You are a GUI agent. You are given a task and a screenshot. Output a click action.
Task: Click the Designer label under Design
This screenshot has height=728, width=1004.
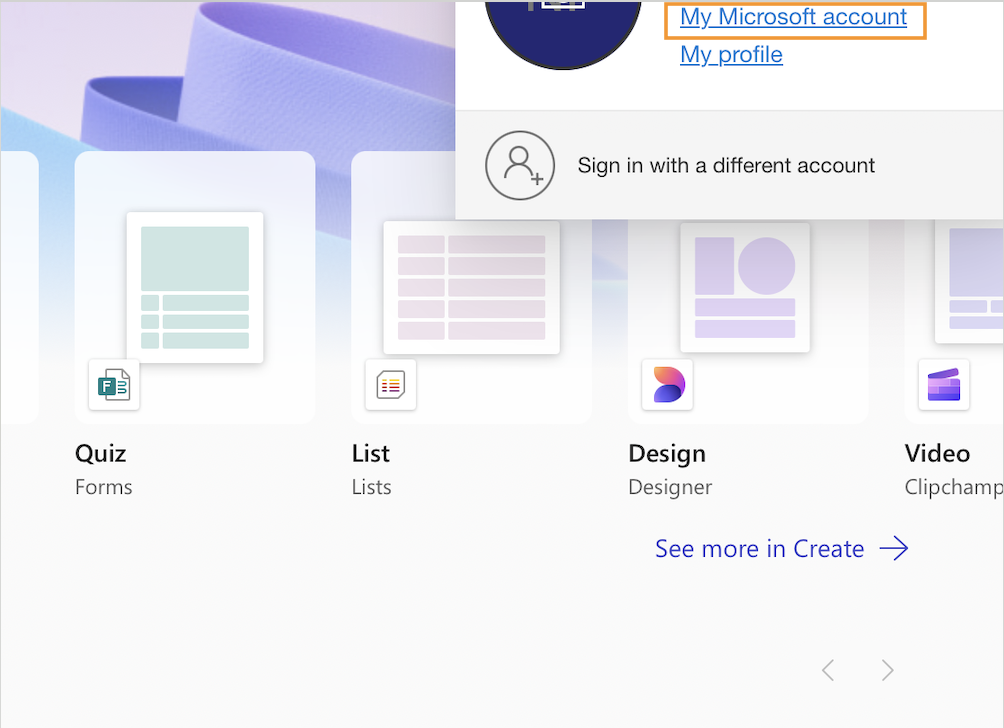(670, 487)
